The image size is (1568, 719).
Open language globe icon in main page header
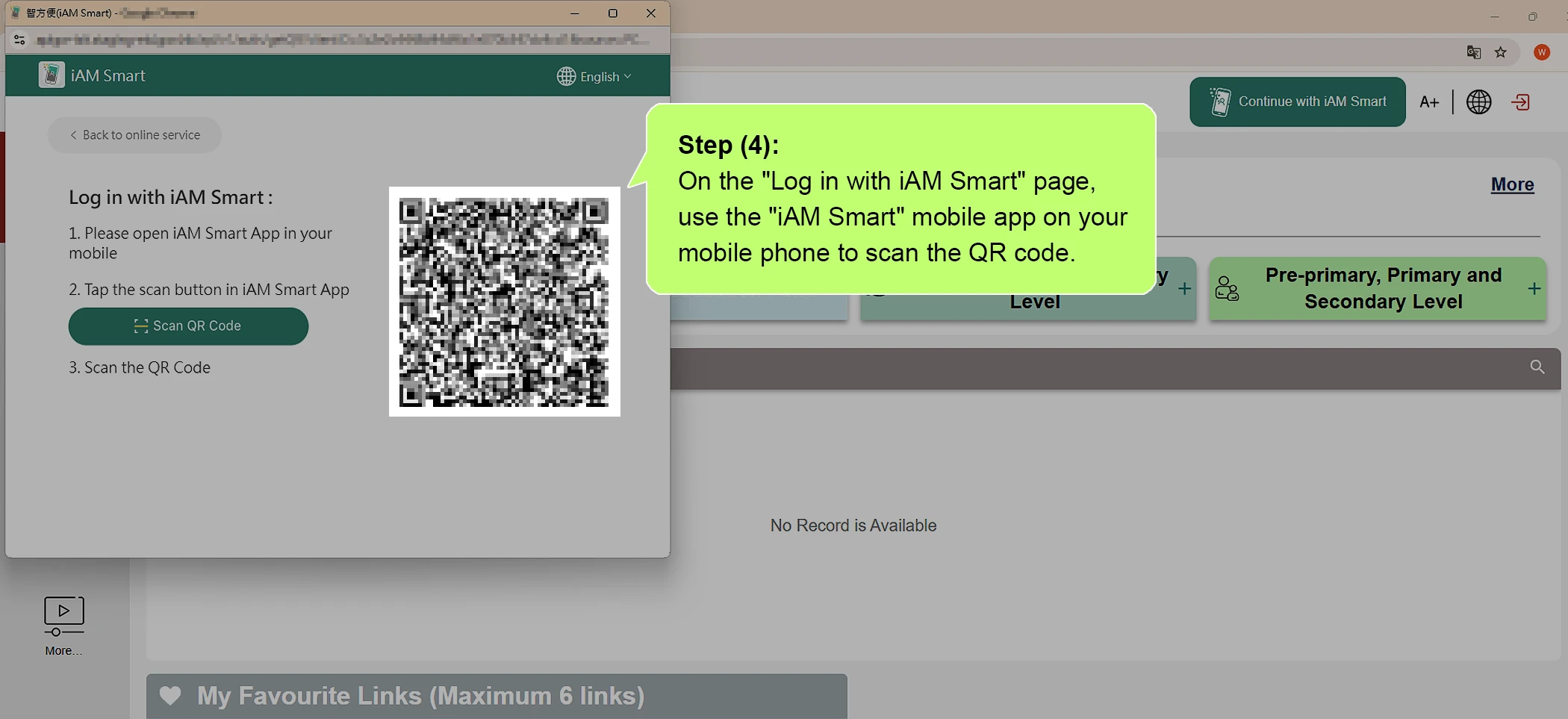click(1478, 102)
